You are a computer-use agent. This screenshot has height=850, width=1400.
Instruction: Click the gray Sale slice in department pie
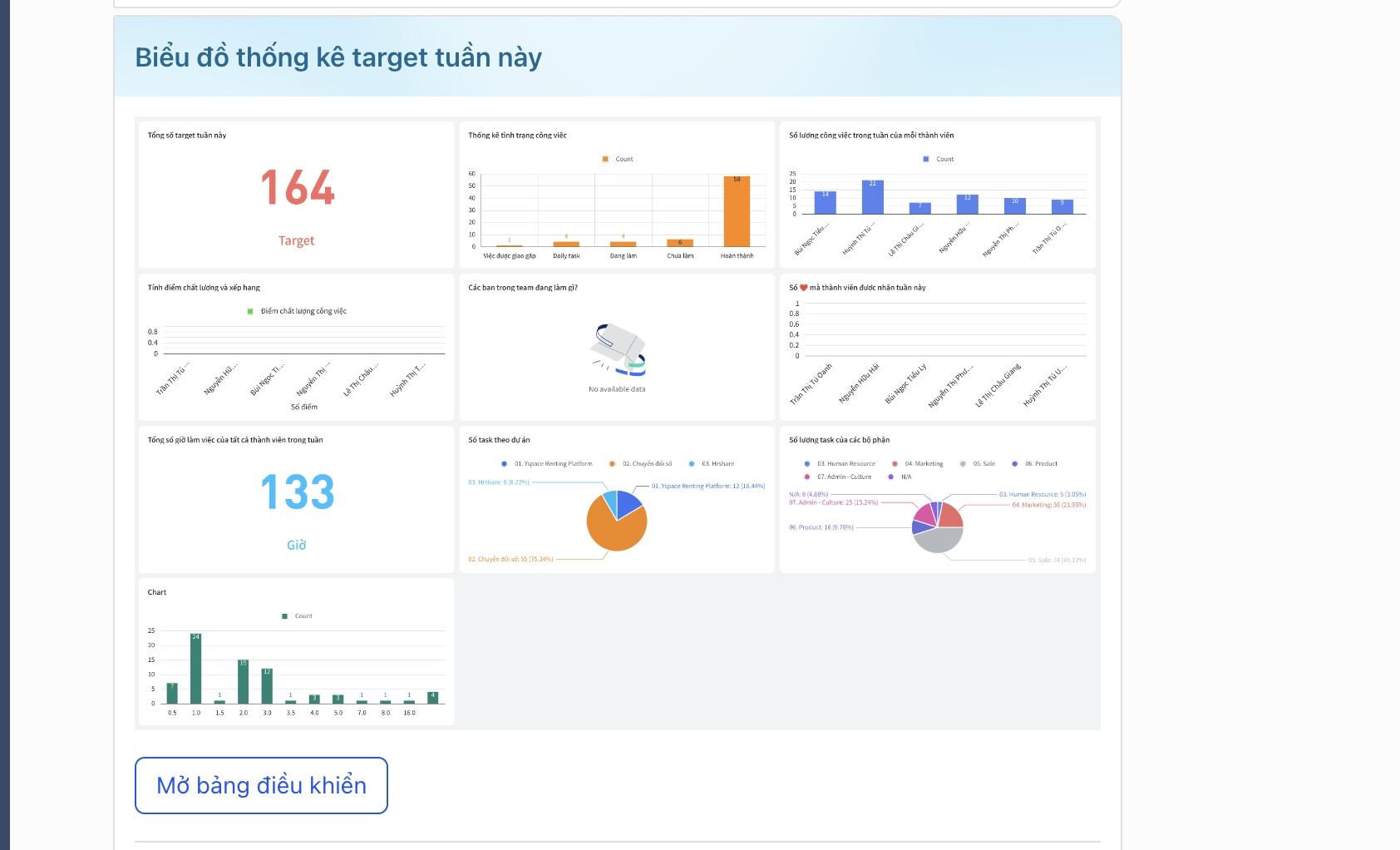click(x=938, y=541)
